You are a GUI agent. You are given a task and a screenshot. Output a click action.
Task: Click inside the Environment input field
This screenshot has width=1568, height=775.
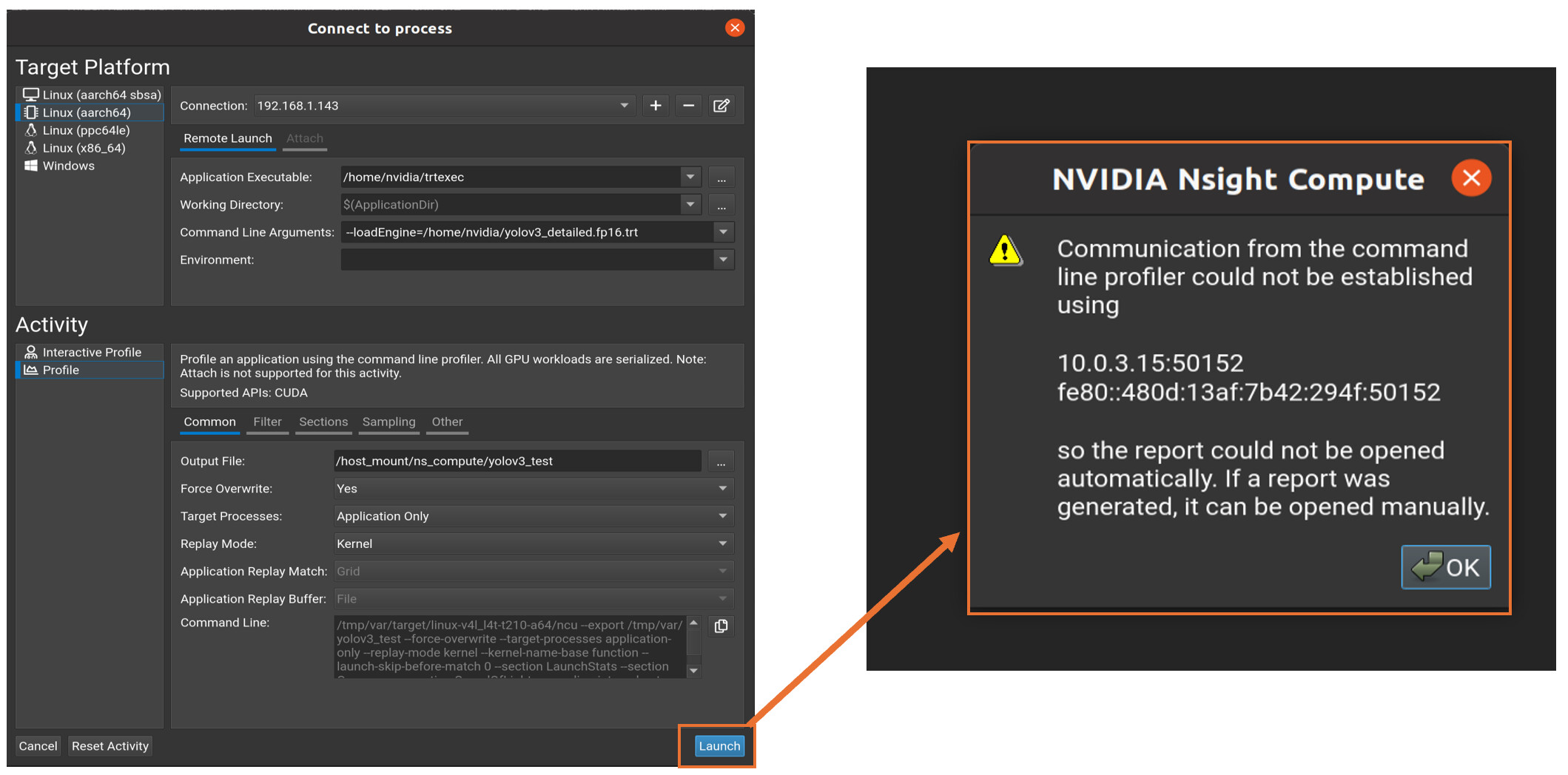coord(518,260)
